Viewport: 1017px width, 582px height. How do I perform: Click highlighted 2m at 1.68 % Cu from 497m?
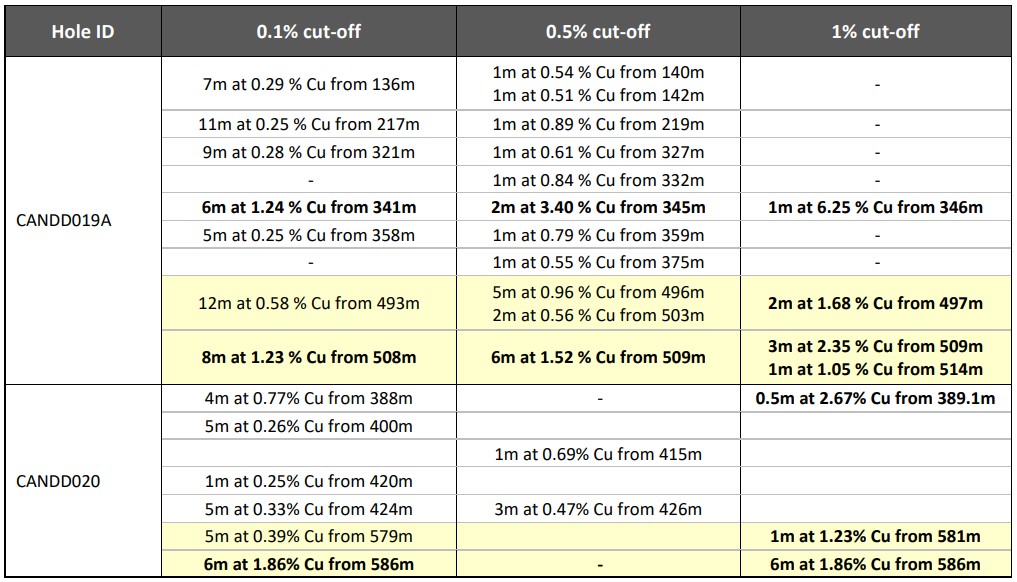876,303
